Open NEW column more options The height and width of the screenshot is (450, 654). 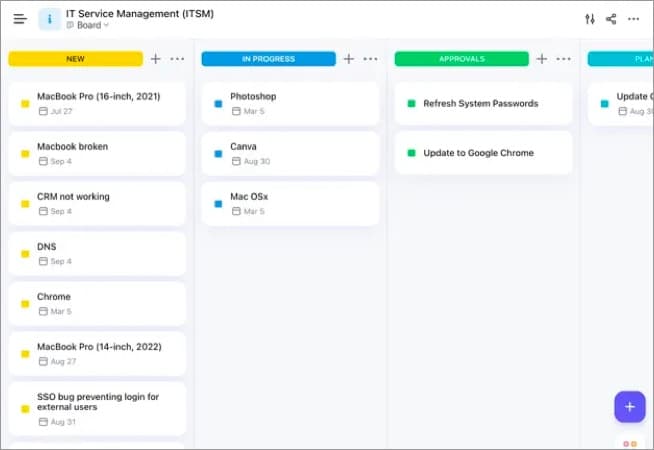click(177, 59)
